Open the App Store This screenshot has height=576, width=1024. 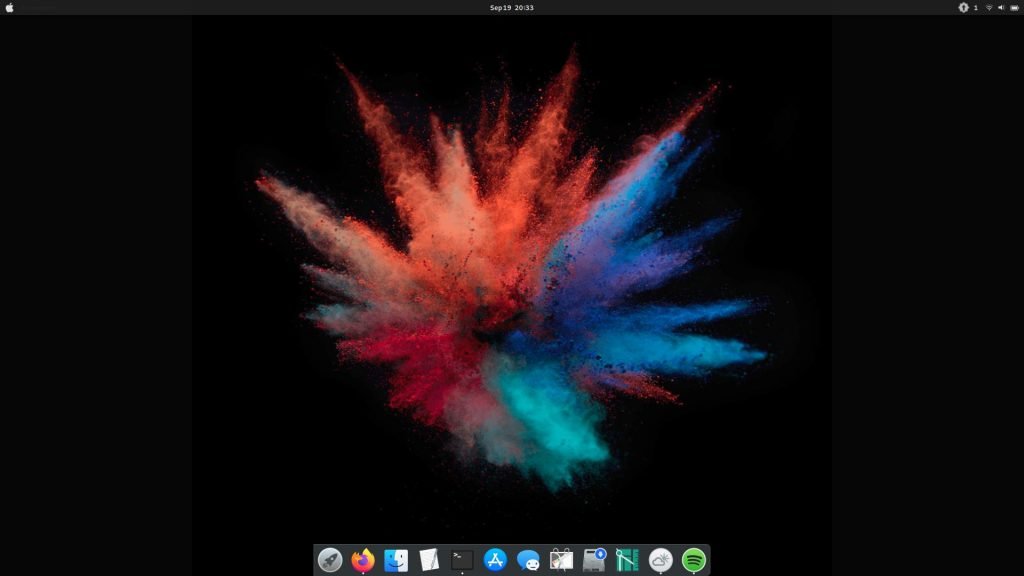495,558
